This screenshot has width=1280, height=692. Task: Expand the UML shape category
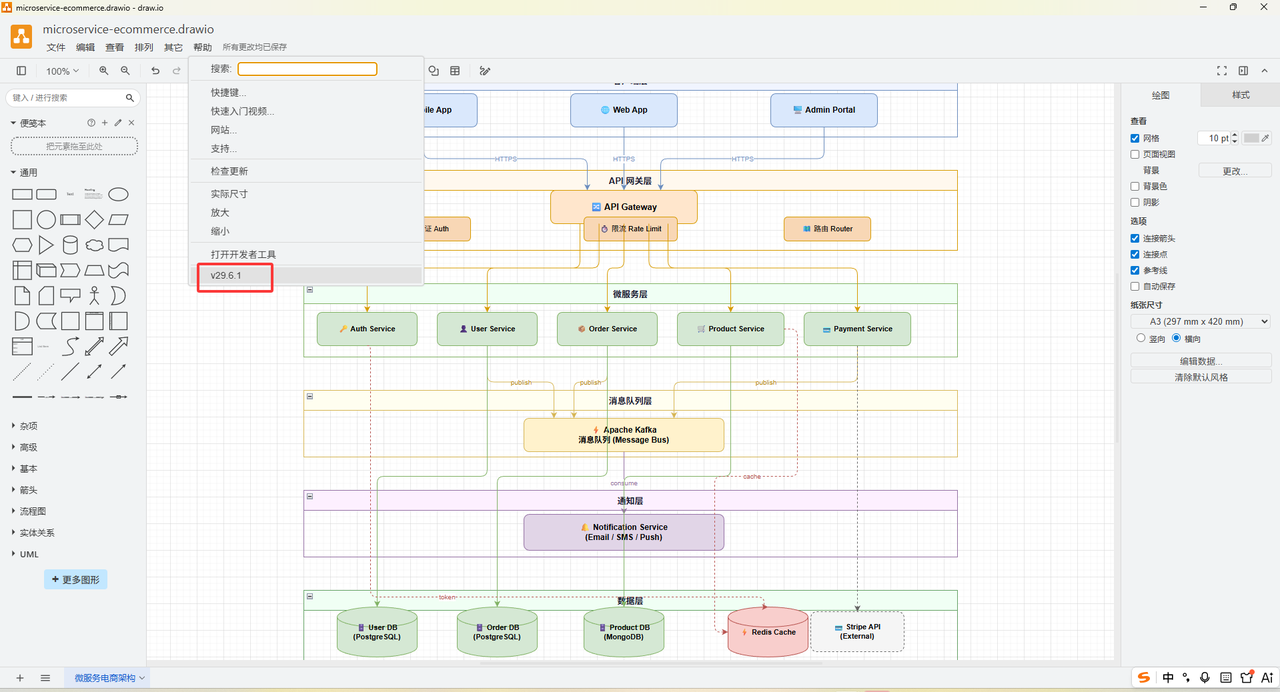pos(28,554)
